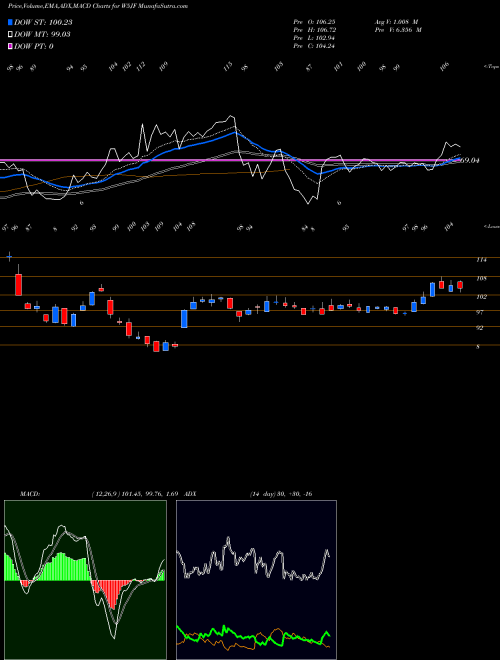
Task: Open the dark blue ADX indicator panel
Action: pyautogui.click(x=256, y=580)
